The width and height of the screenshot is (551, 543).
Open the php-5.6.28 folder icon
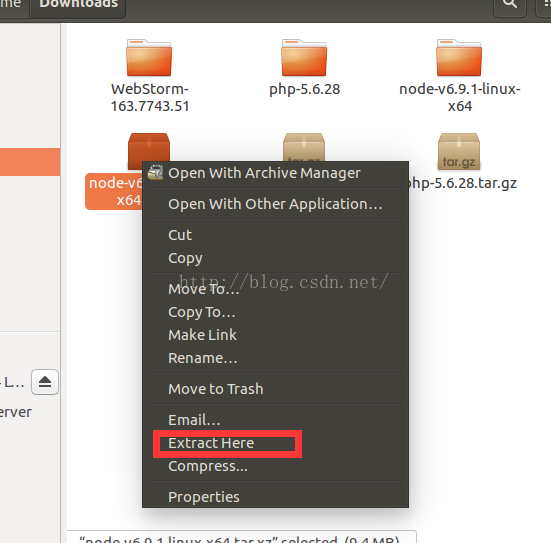click(304, 58)
